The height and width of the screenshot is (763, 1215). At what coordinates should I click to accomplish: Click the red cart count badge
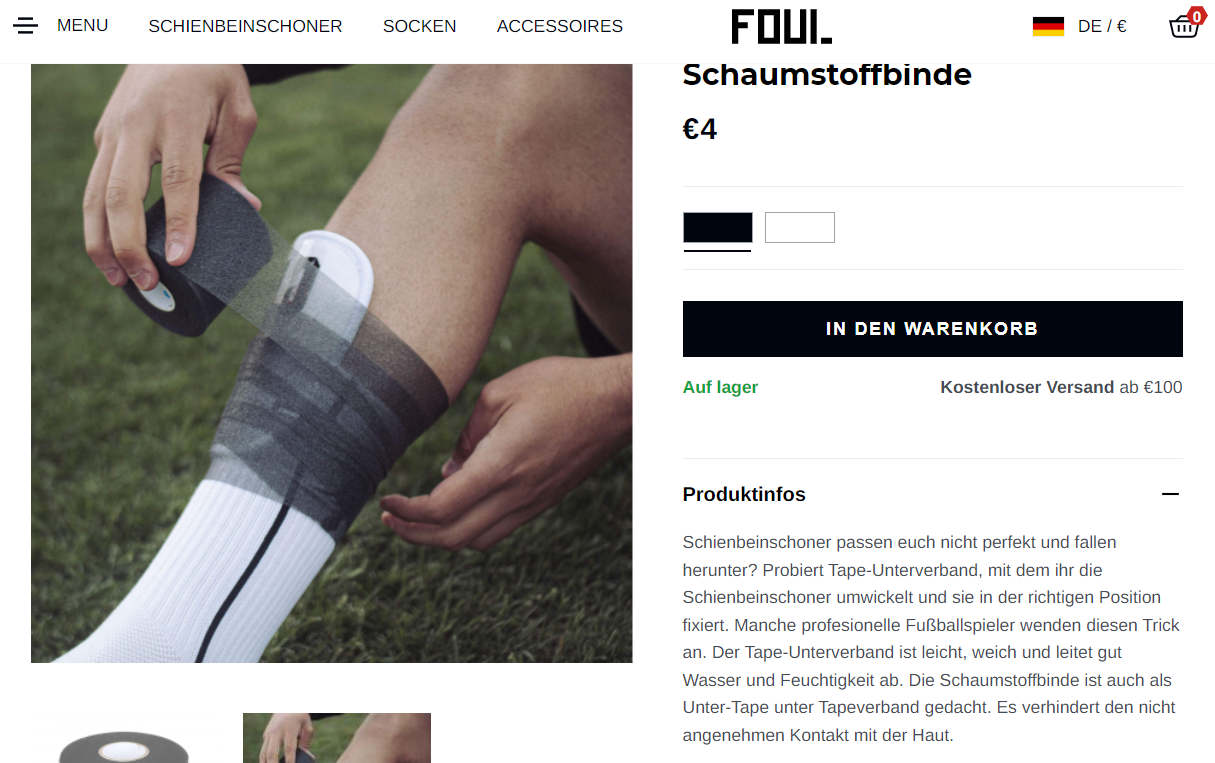(1196, 15)
